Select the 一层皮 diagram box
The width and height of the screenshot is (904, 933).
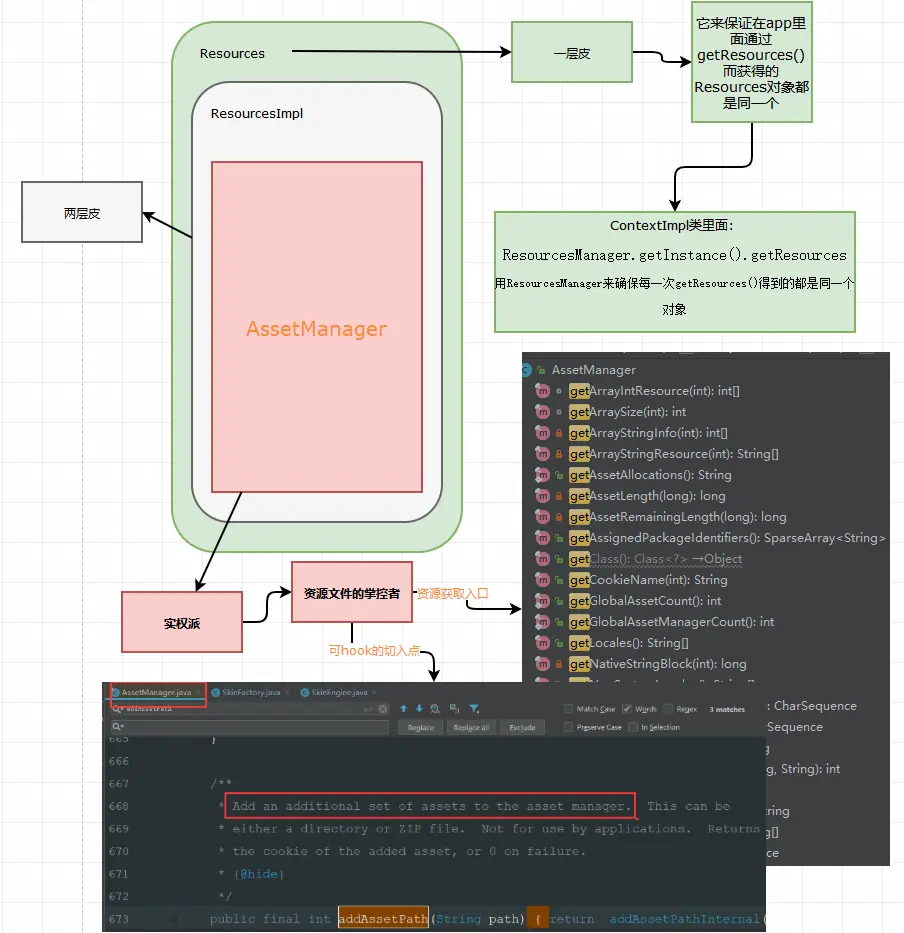tap(571, 52)
